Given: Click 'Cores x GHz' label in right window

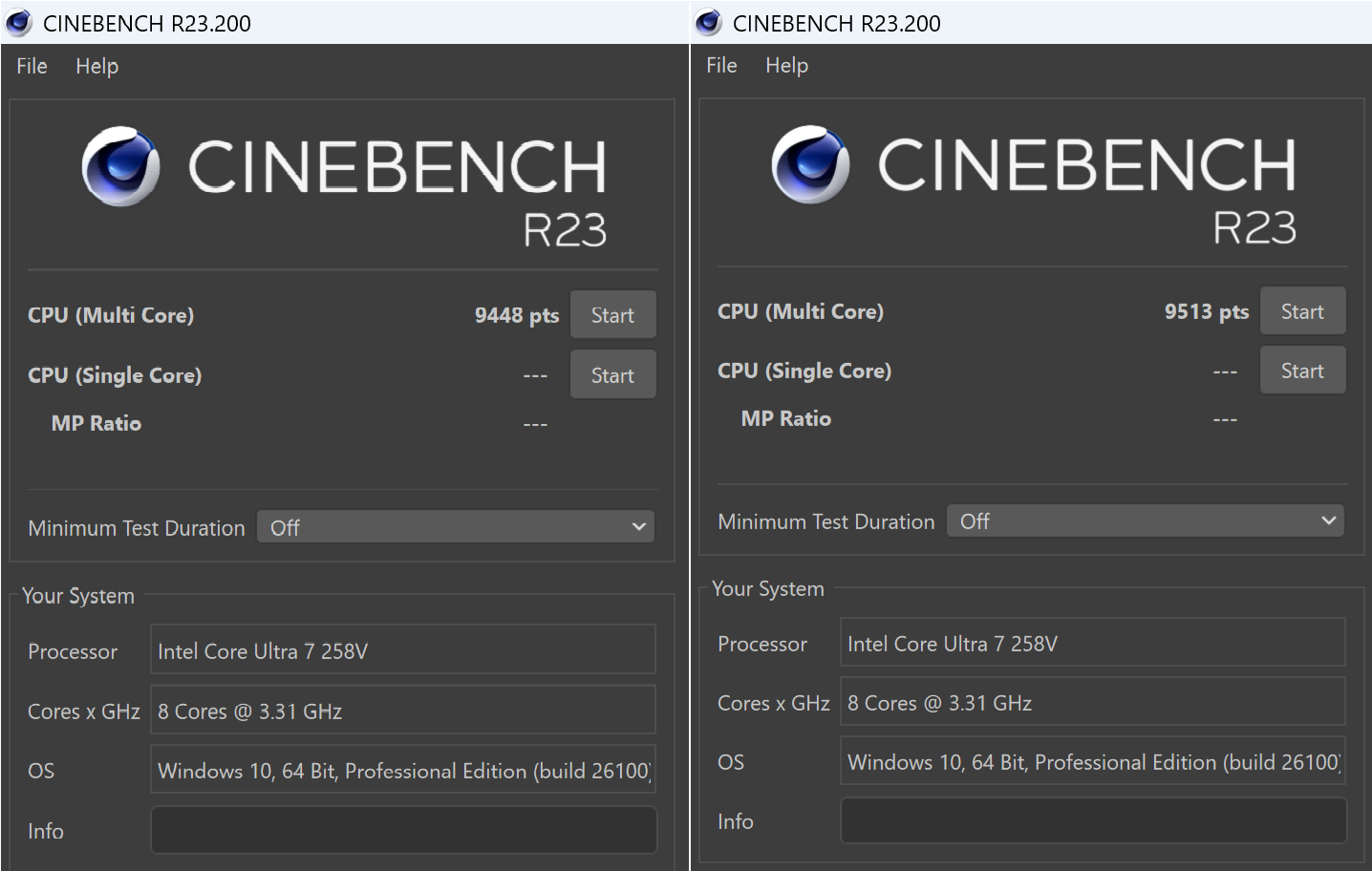Looking at the screenshot, I should [774, 703].
